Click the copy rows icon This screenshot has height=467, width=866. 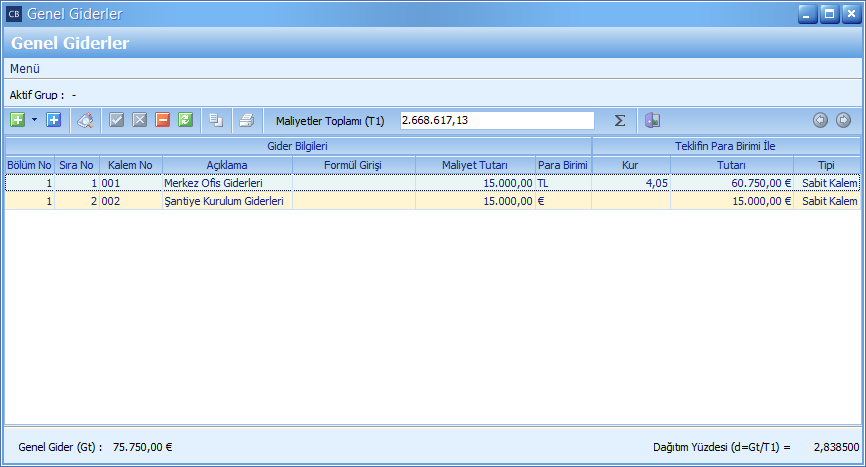tap(215, 120)
